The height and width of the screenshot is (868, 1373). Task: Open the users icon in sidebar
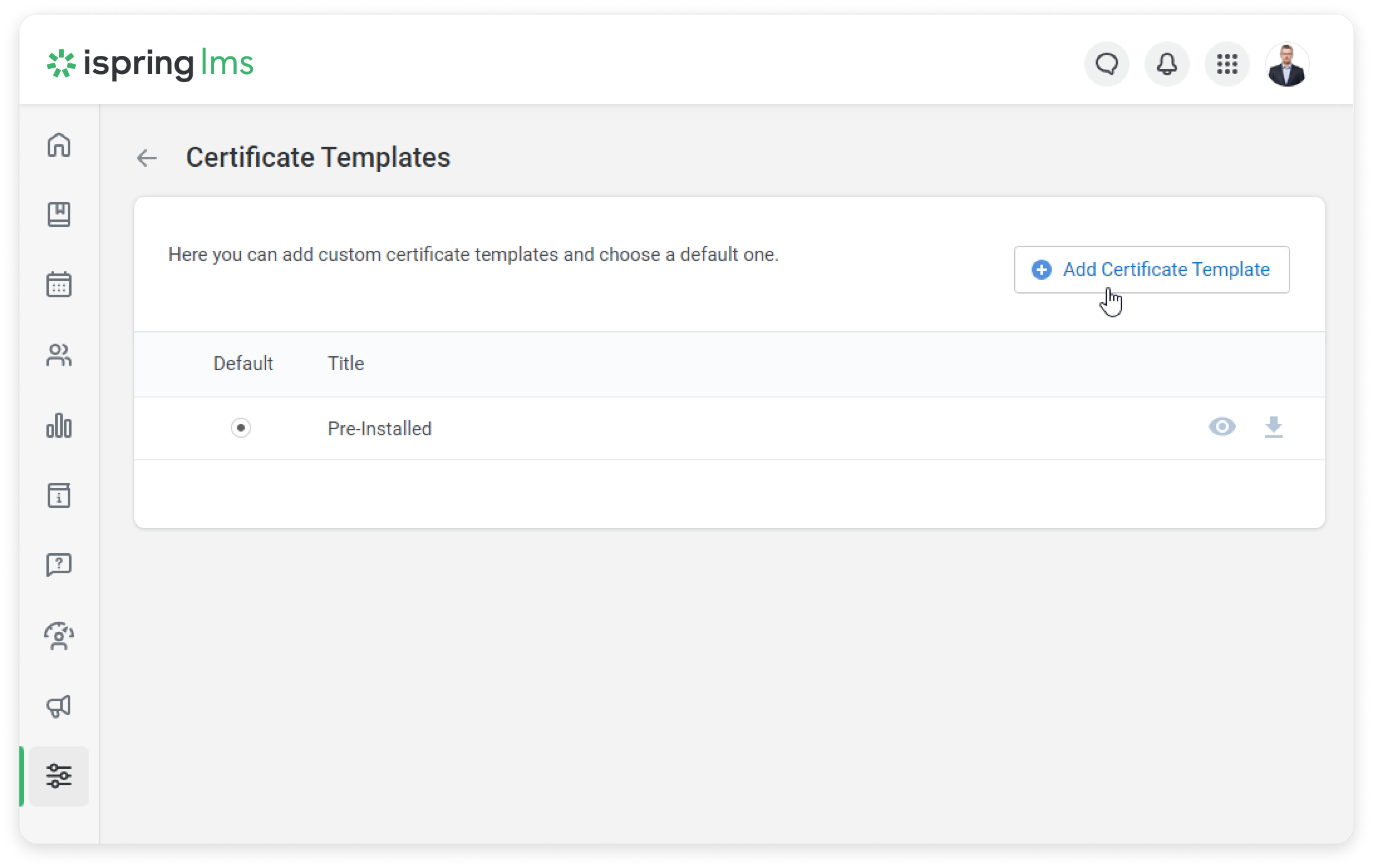coord(59,356)
